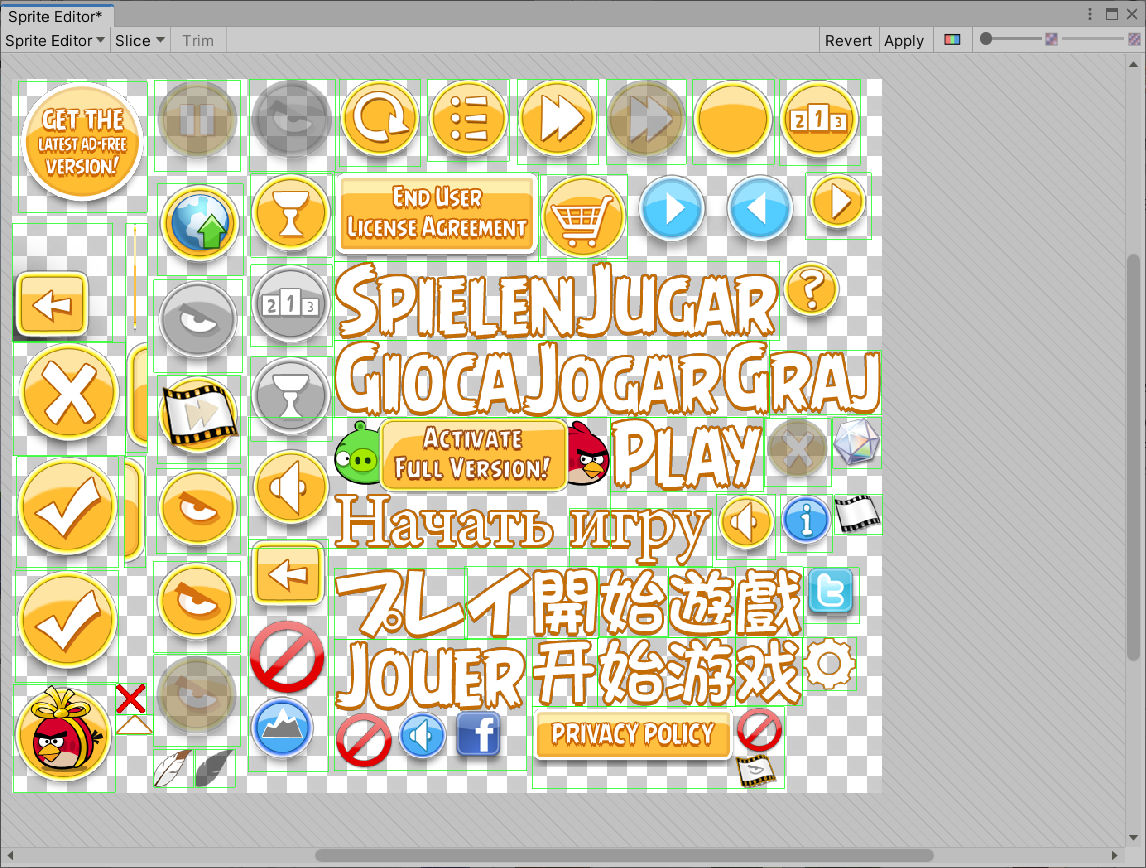Select the small red X sprite
Viewport: 1146px width, 868px height.
click(x=131, y=699)
